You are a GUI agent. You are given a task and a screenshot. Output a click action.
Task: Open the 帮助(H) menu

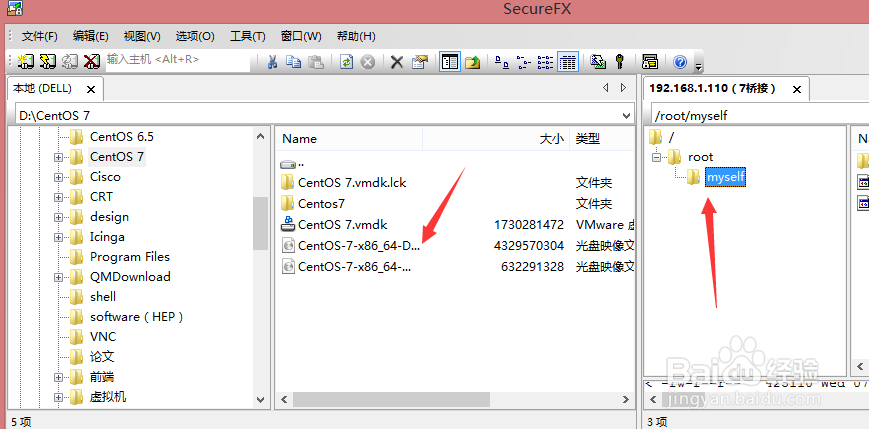(x=356, y=37)
